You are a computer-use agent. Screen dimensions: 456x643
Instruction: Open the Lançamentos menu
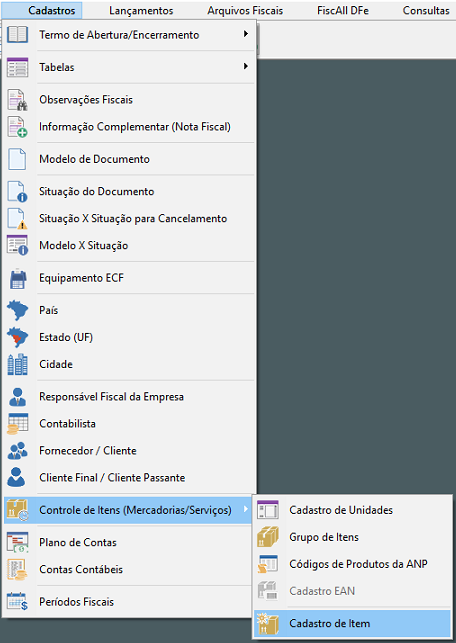[x=141, y=10]
